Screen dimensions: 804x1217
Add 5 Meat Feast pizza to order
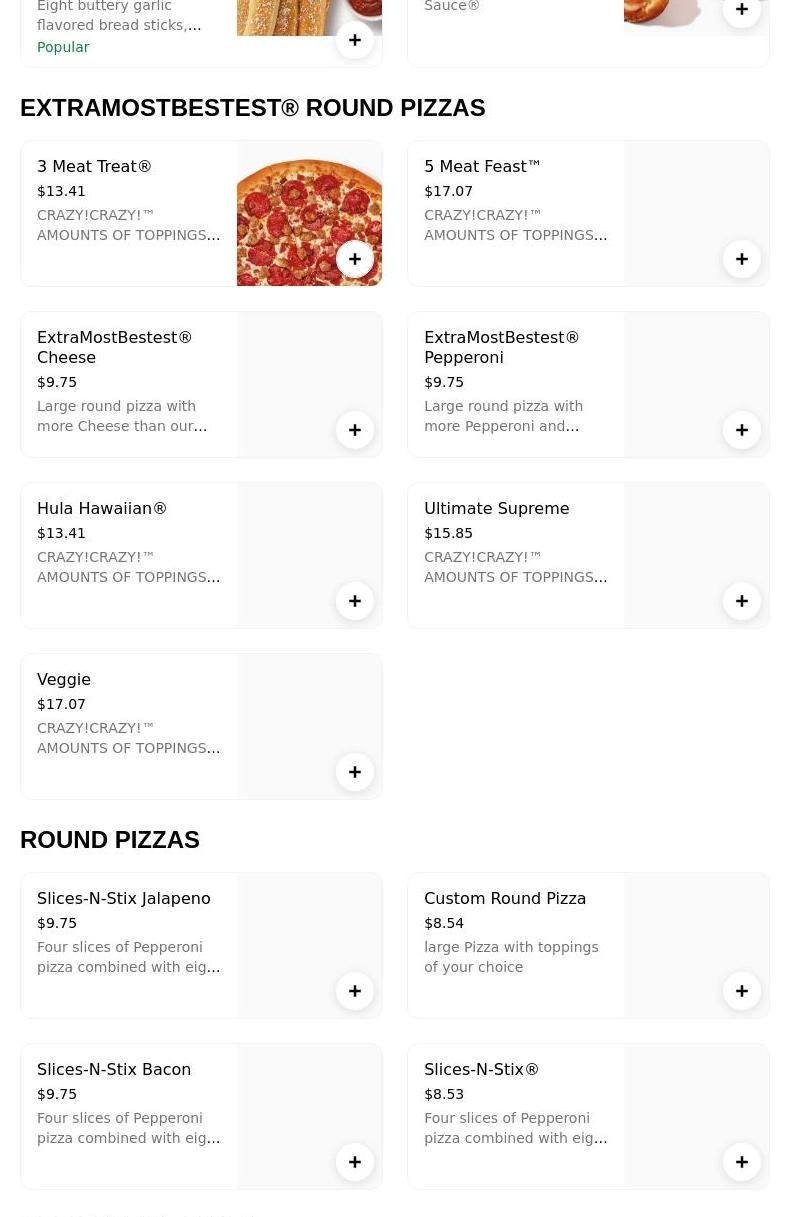coord(742,259)
